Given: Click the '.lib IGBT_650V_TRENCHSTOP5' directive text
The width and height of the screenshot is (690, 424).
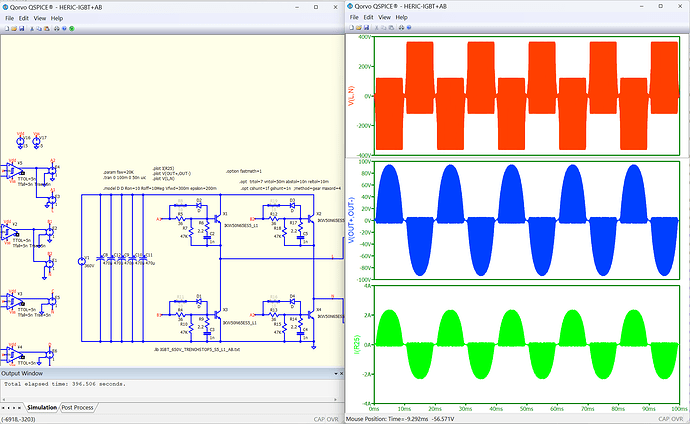Looking at the screenshot, I should point(197,349).
